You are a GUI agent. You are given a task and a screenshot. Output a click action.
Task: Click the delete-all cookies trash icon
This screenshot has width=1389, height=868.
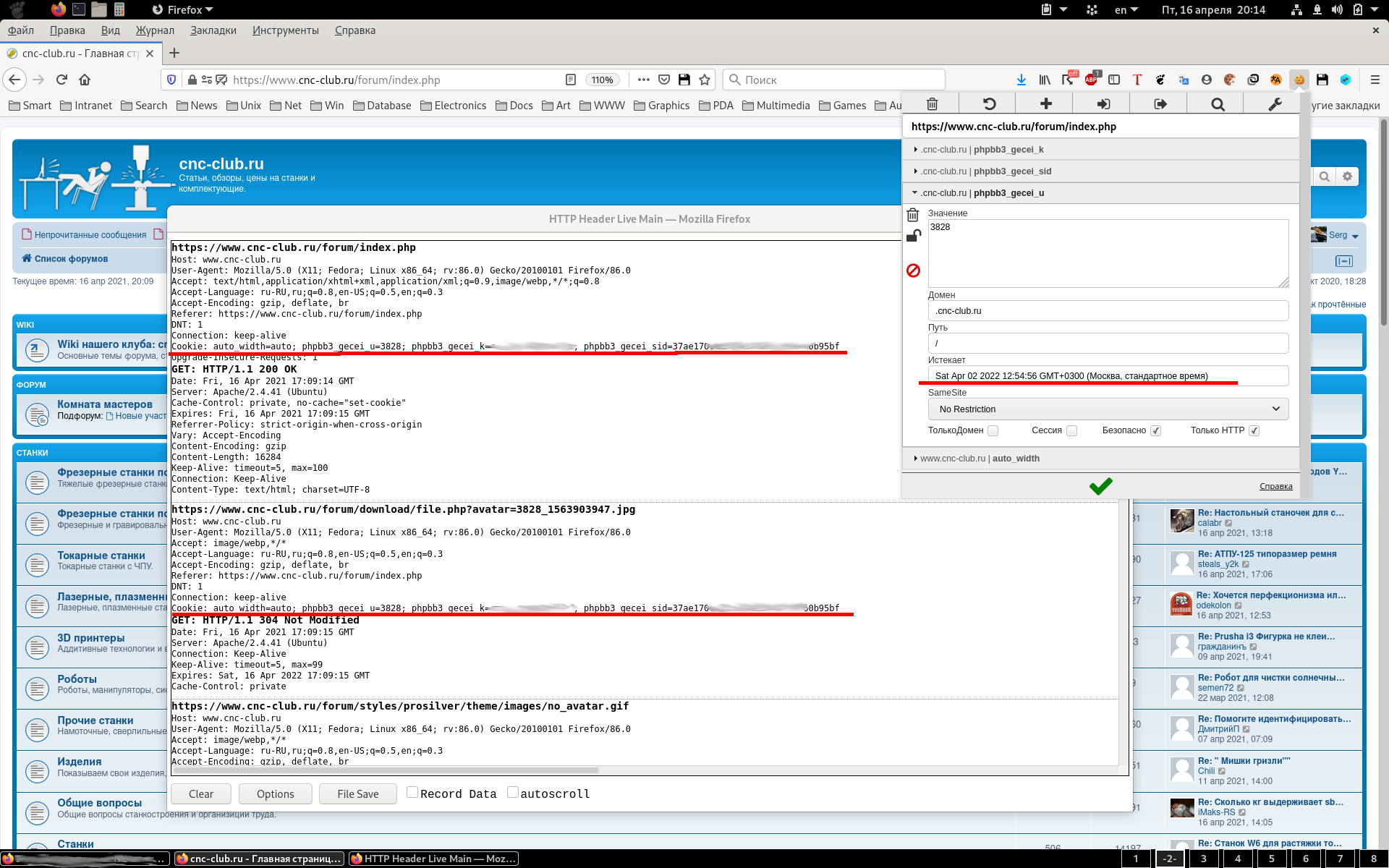tap(932, 104)
